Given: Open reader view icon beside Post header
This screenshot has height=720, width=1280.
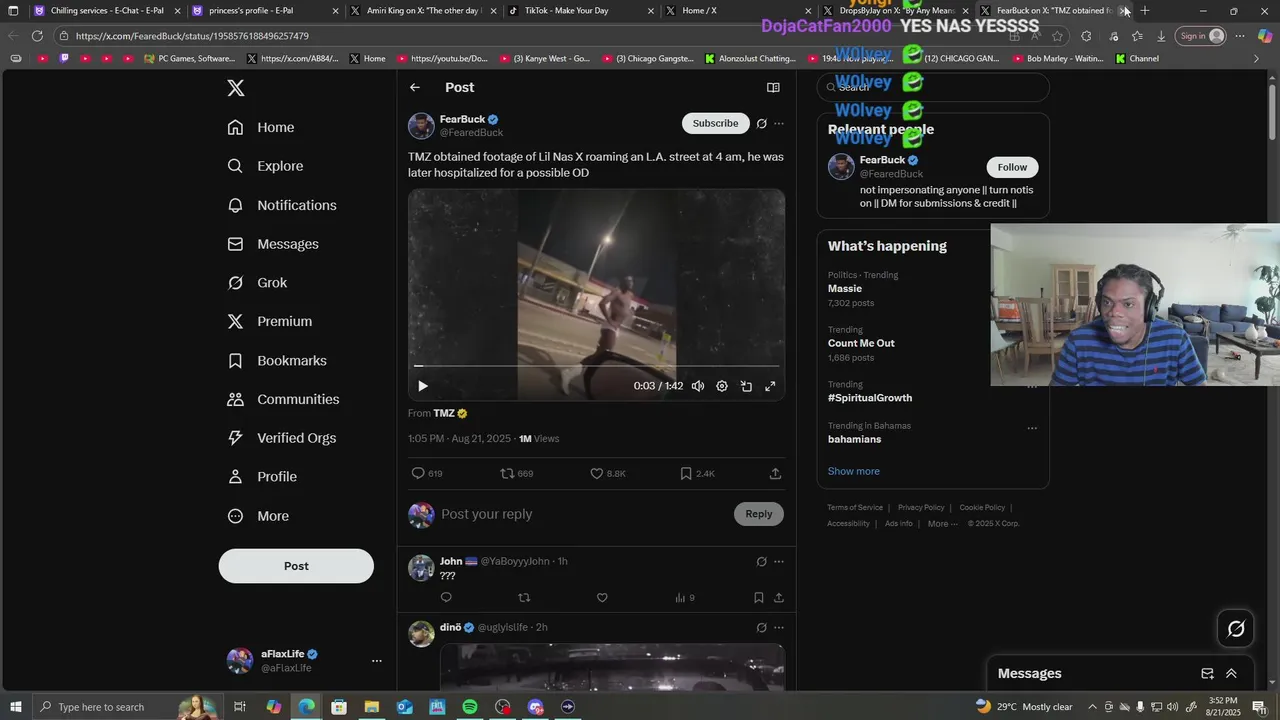Looking at the screenshot, I should 773,88.
